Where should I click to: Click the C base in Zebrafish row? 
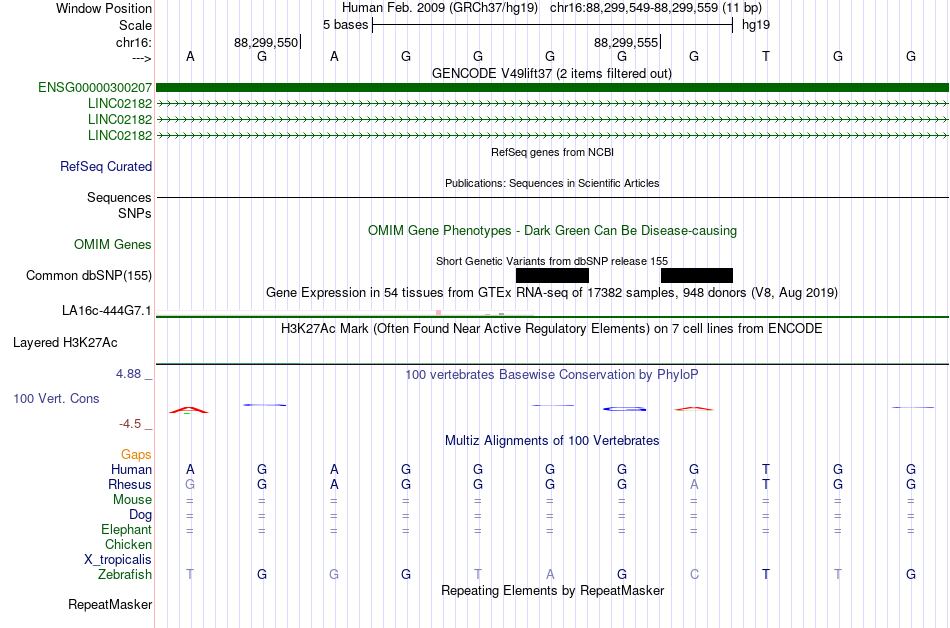[694, 574]
